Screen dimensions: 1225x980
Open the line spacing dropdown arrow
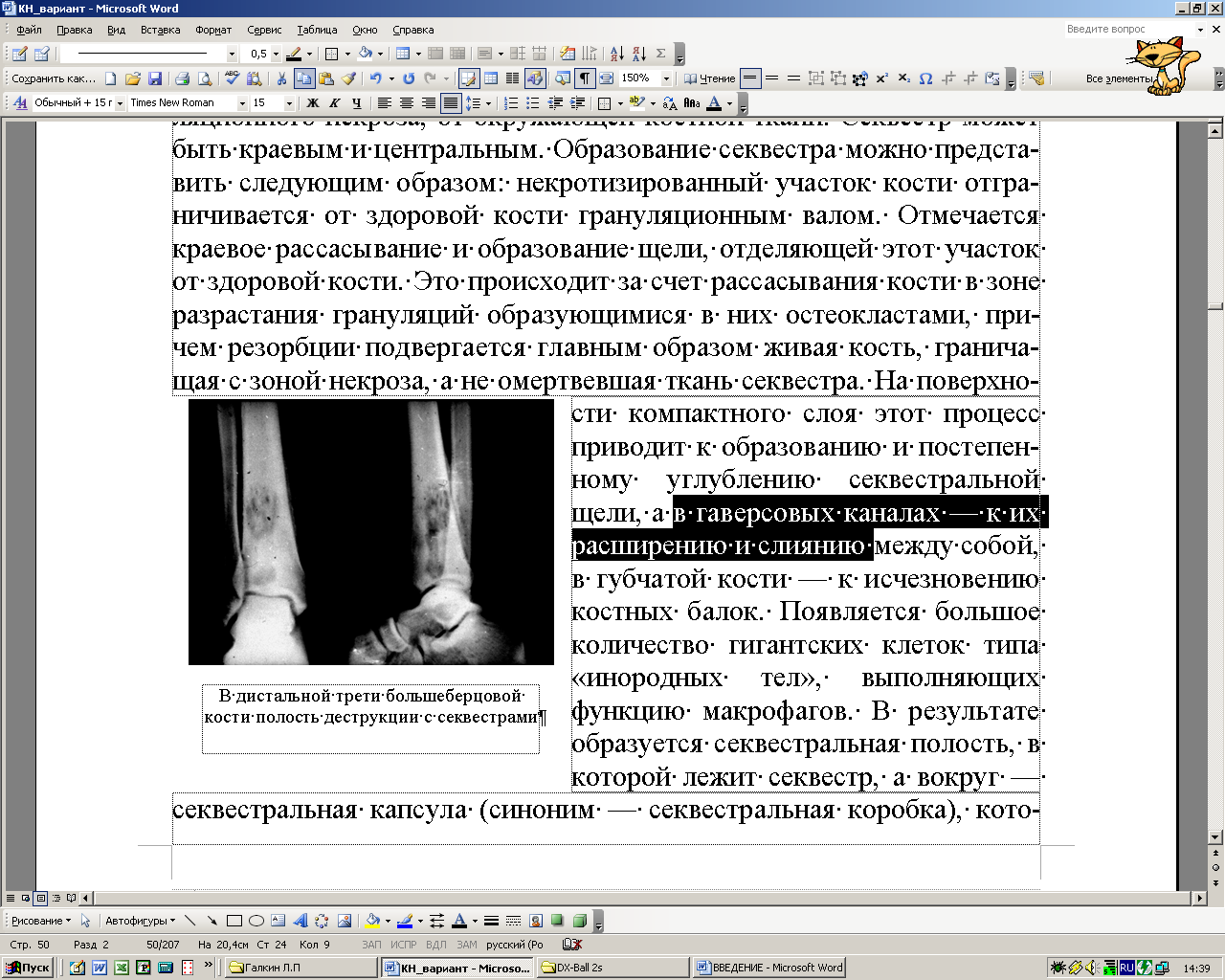(487, 102)
